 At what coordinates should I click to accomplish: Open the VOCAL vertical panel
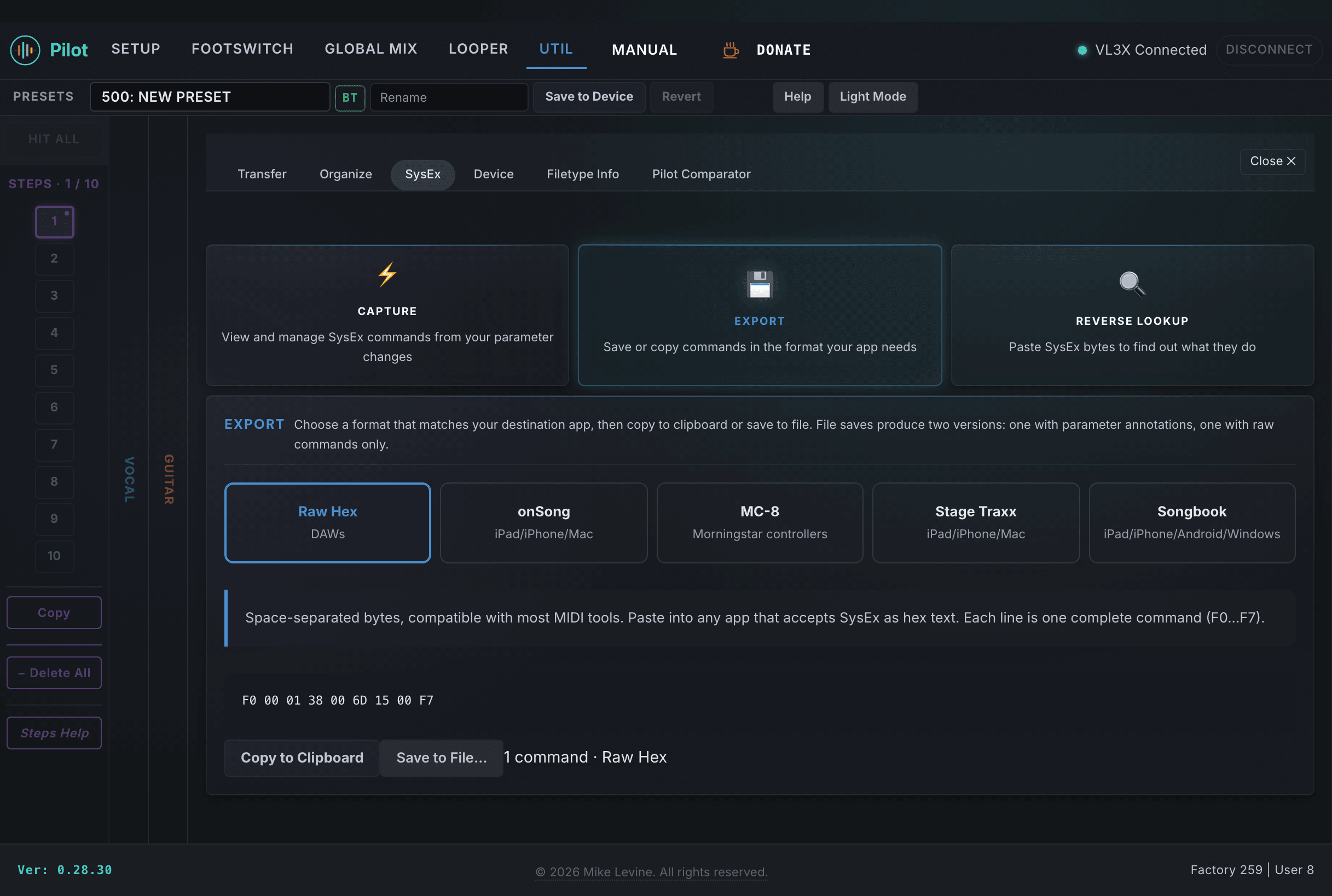129,480
